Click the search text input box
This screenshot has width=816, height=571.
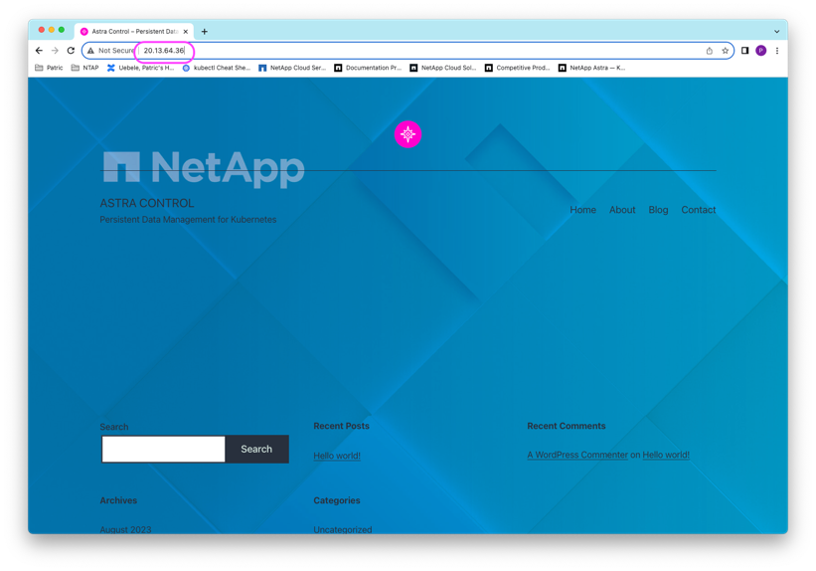click(163, 449)
